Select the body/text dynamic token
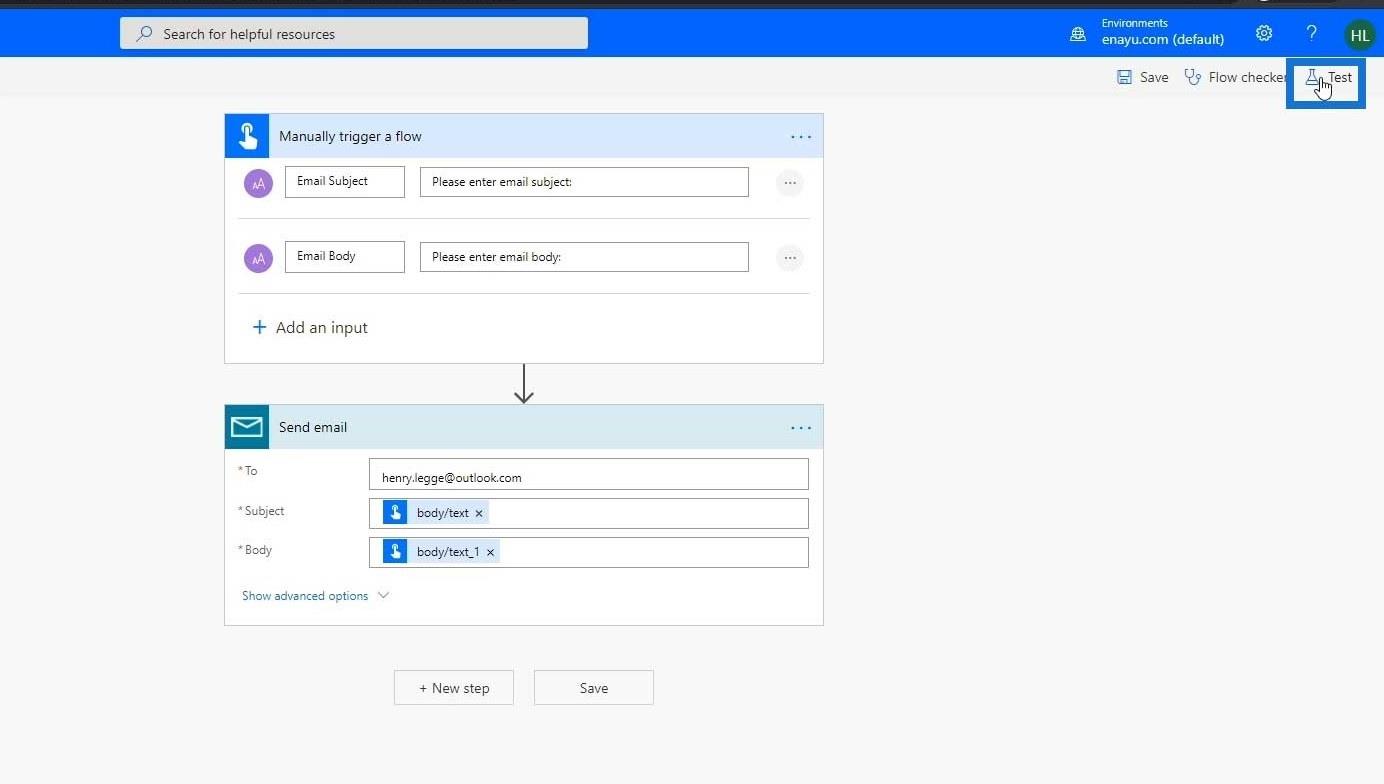Image resolution: width=1384 pixels, height=784 pixels. point(436,513)
